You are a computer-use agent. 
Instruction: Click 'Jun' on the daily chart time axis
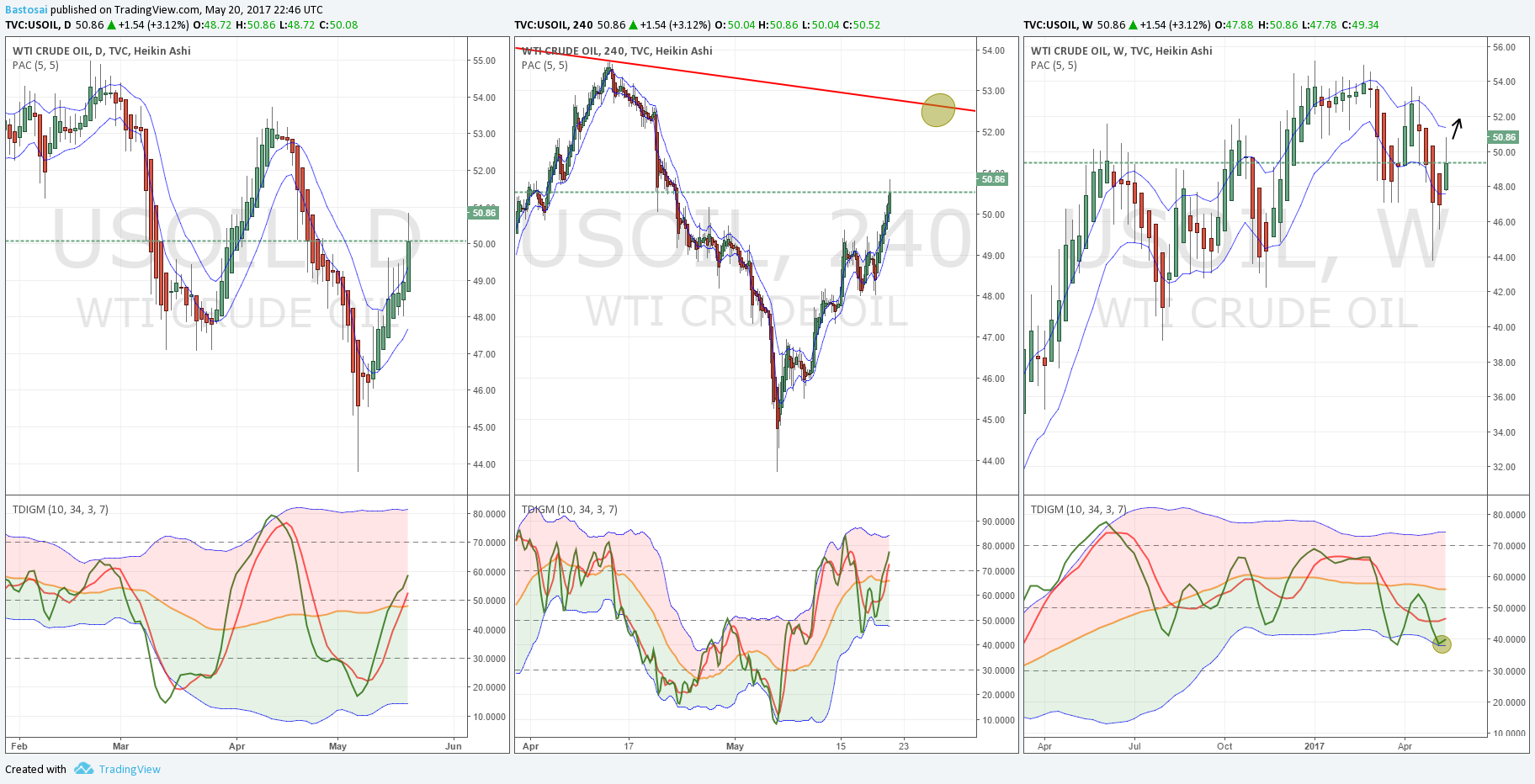tap(454, 746)
